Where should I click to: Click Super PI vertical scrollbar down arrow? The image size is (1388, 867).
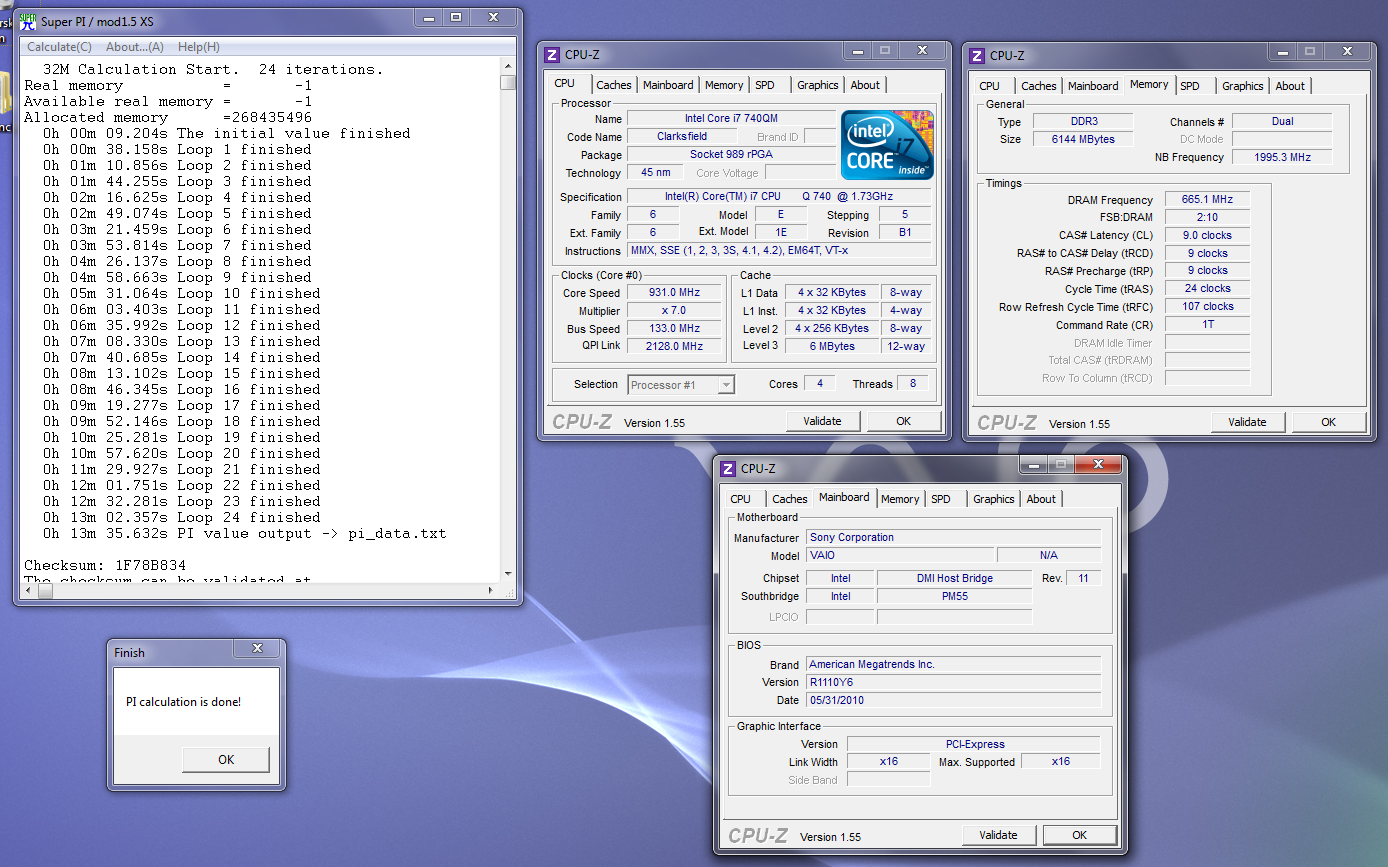[x=508, y=573]
